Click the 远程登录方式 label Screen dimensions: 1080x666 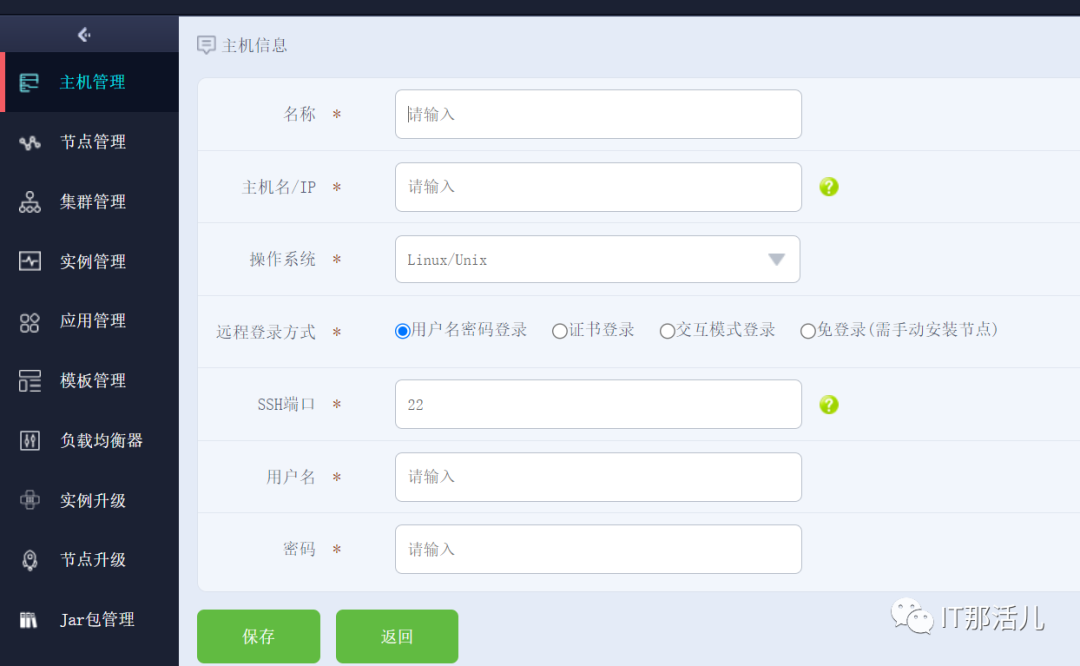pyautogui.click(x=266, y=332)
